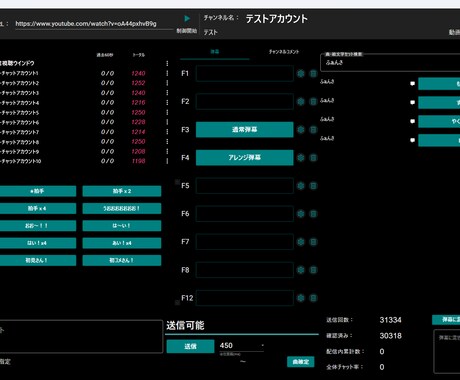Viewport: 460px width, 380px height.
Task: Click the trash icon beside F12
Action: 313,298
